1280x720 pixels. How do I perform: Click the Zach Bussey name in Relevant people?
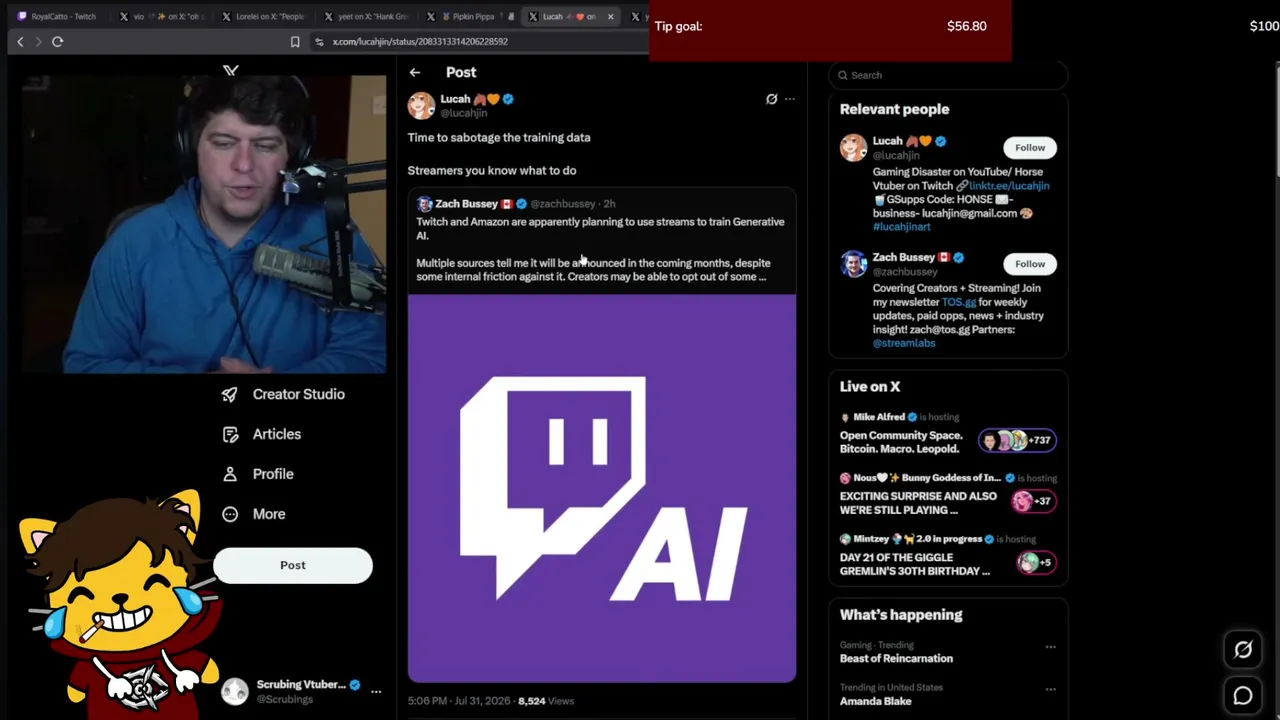point(903,257)
